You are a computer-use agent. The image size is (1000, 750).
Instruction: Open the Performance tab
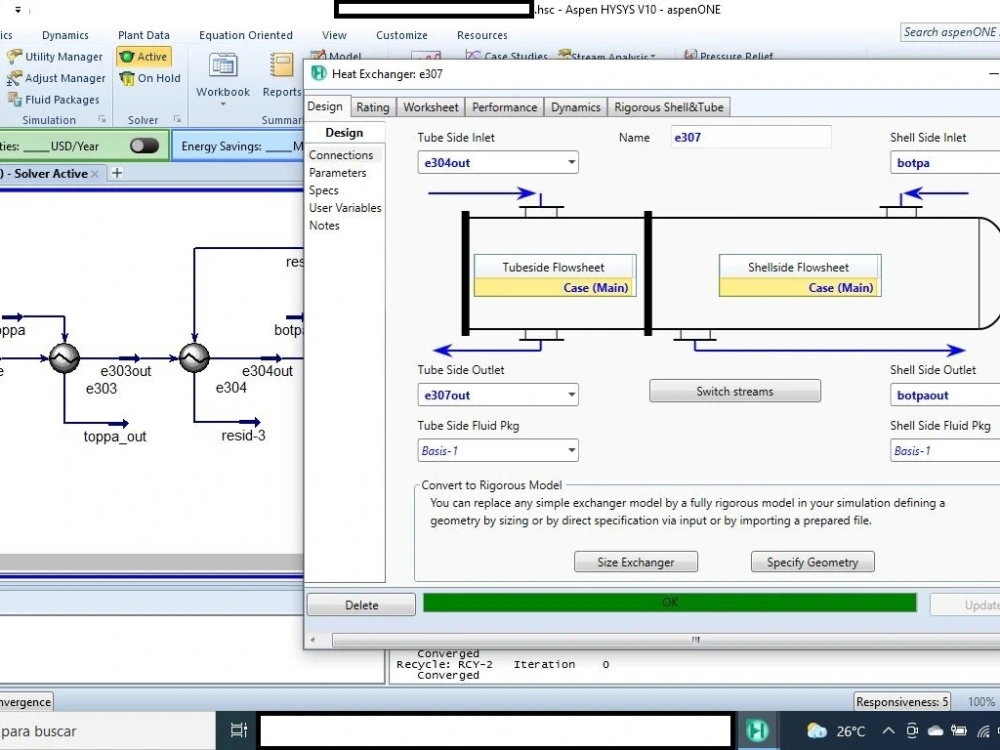pos(504,107)
